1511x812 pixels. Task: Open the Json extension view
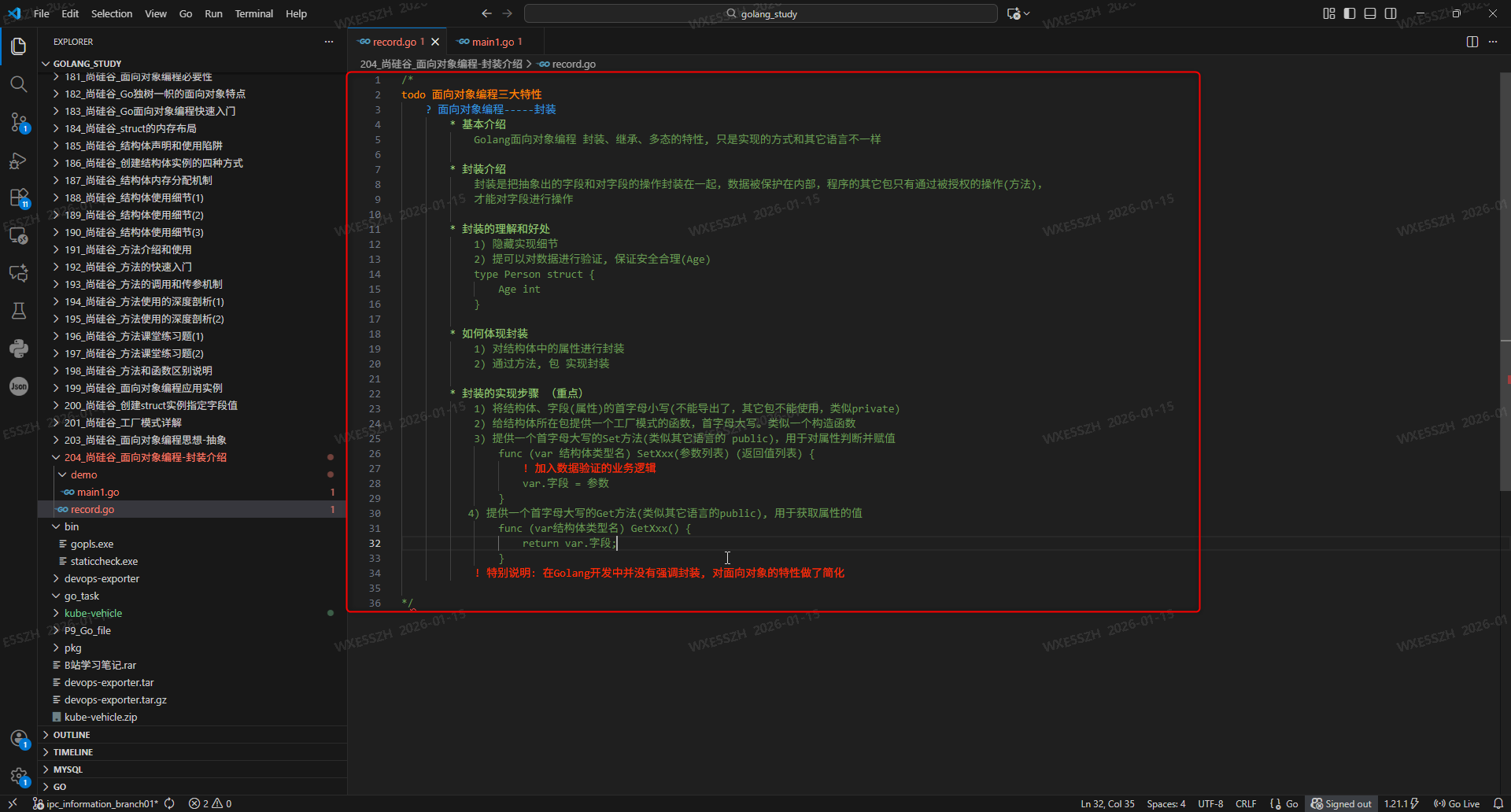coord(19,386)
